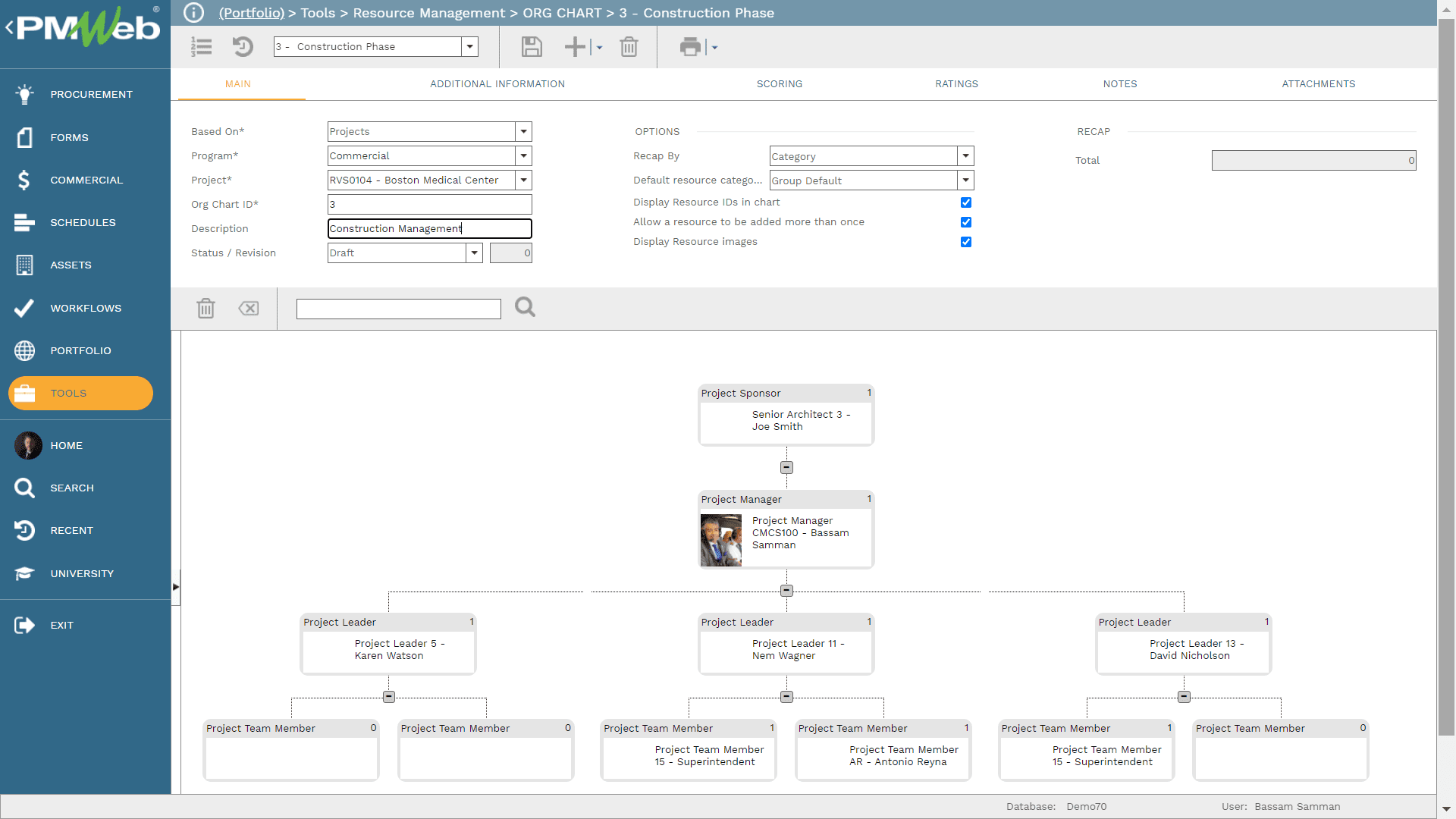Click the Description field

(429, 228)
